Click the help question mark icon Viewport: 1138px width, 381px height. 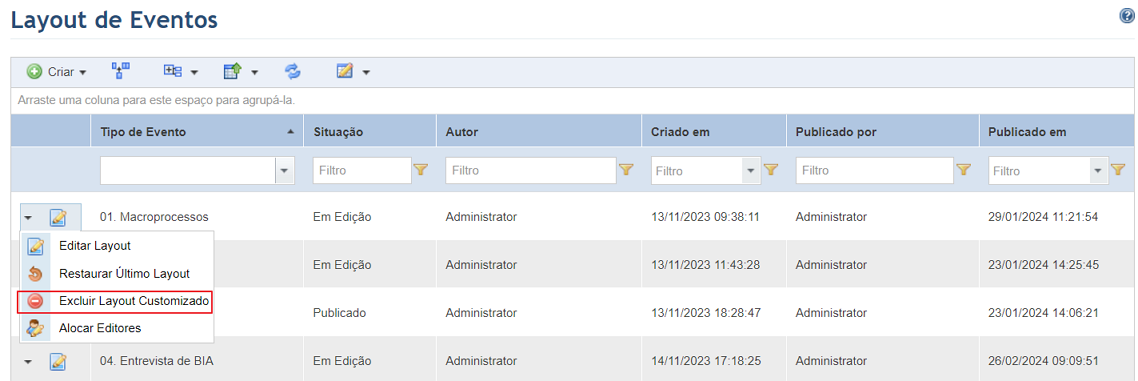click(x=1127, y=17)
